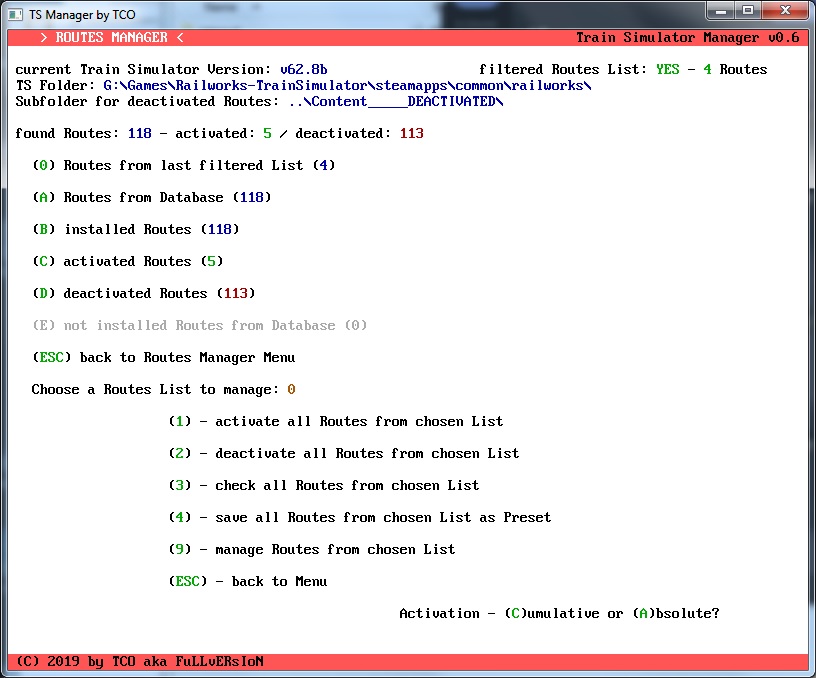816x678 pixels.
Task: Click the Content DEACTIVATED subfolder path
Action: (396, 101)
